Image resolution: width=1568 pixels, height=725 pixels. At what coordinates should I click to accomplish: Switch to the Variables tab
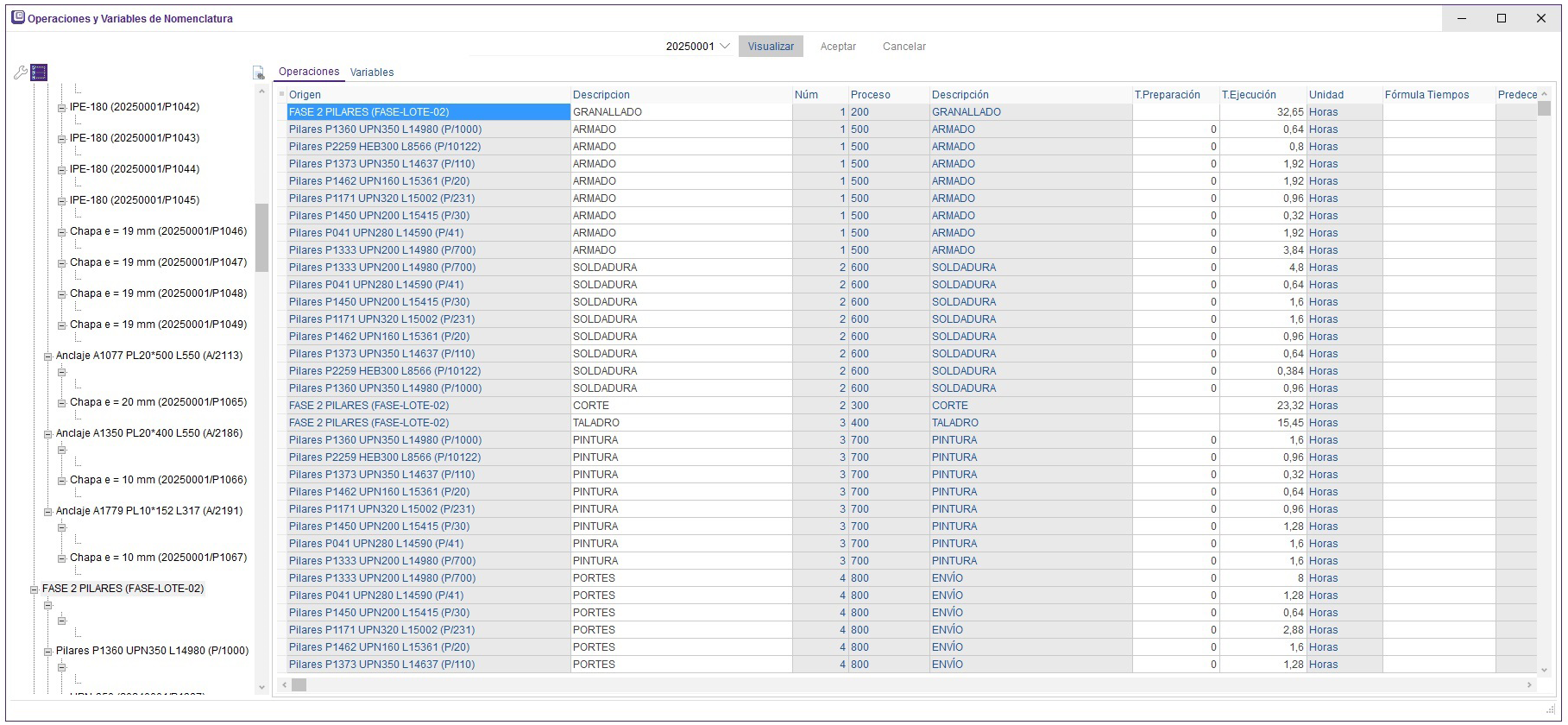(x=372, y=72)
